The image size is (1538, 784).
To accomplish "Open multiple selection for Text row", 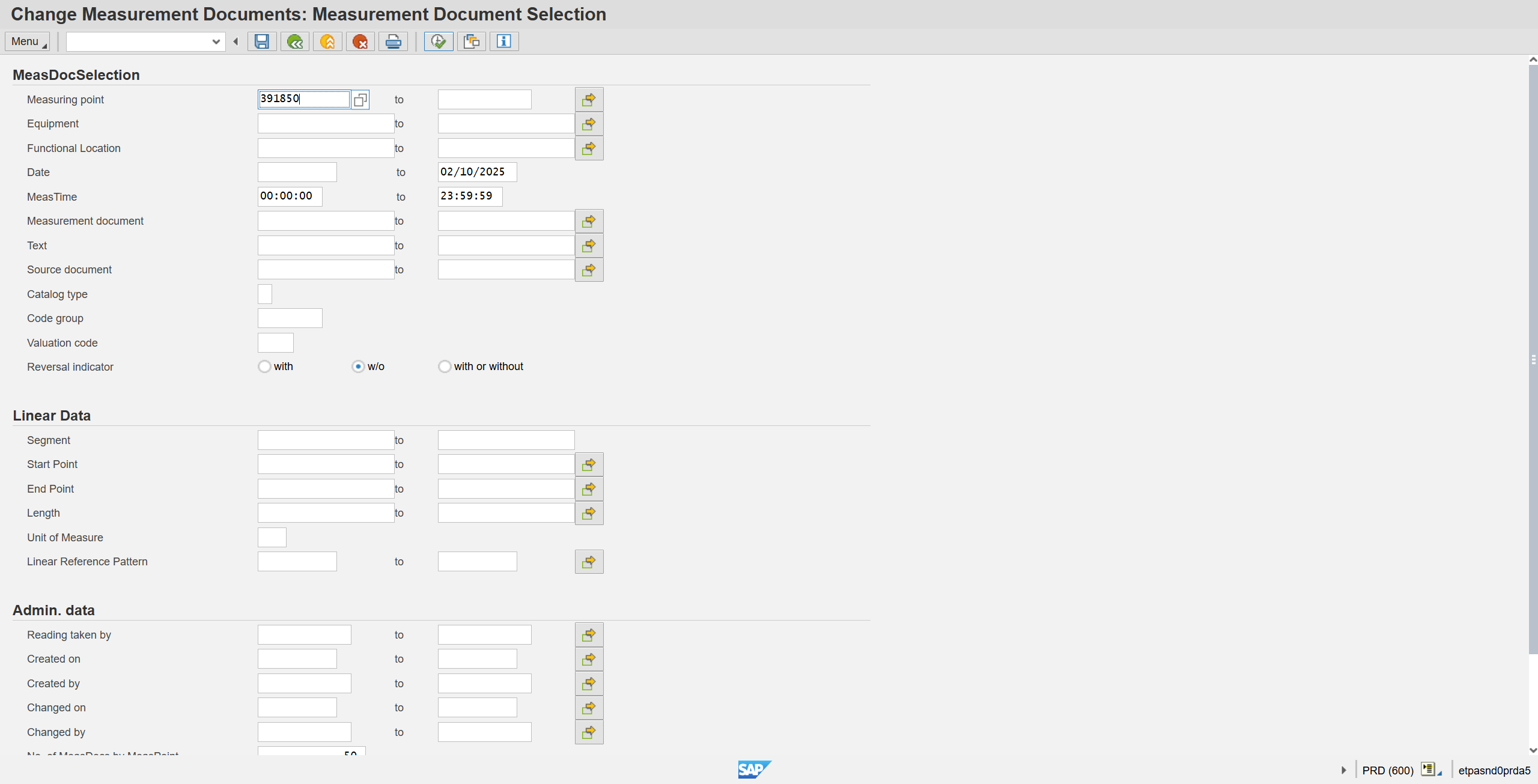I will point(589,246).
